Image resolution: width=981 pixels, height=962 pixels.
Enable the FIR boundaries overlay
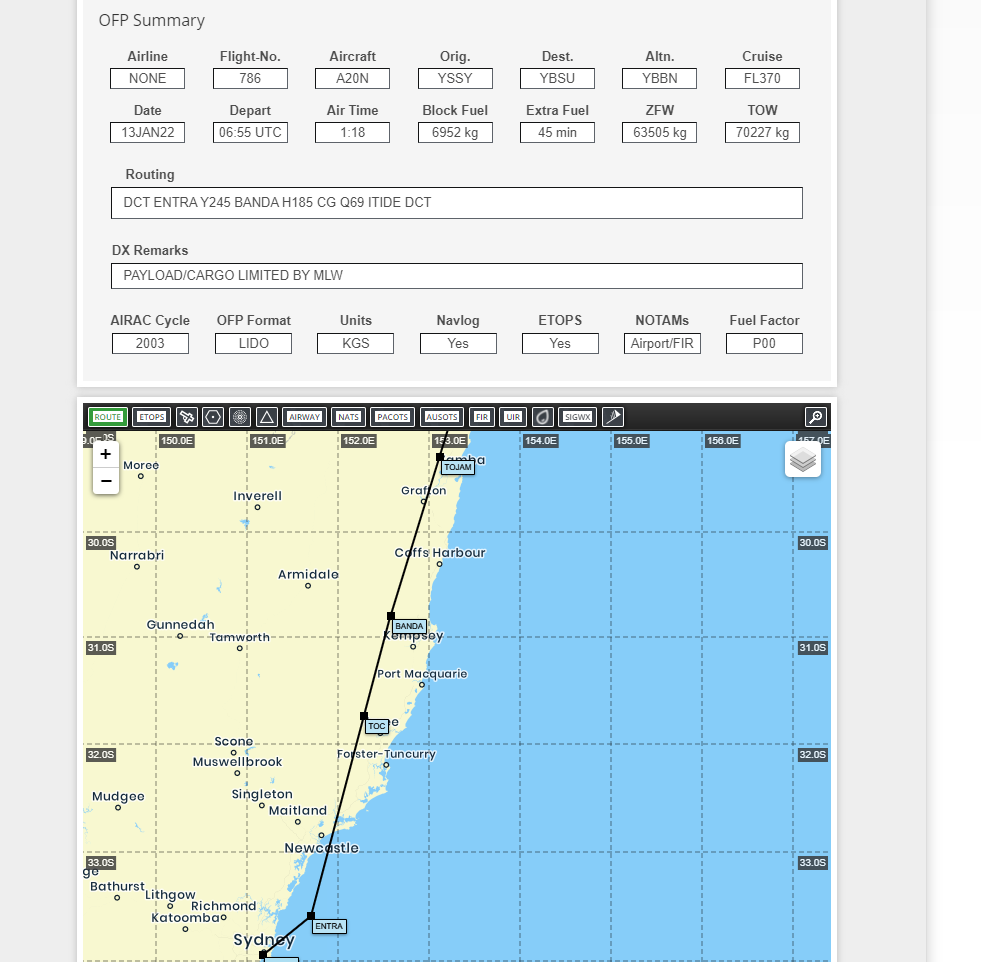pos(481,417)
